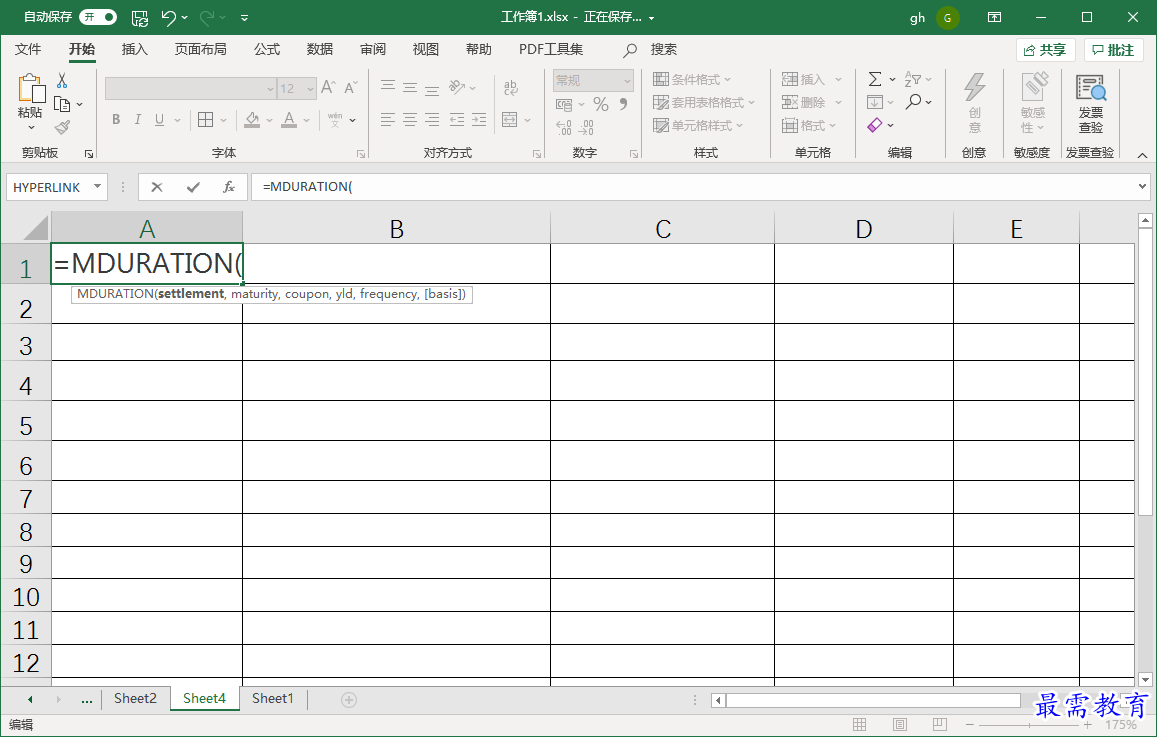
Task: Confirm formula with checkmark icon
Action: click(x=193, y=187)
